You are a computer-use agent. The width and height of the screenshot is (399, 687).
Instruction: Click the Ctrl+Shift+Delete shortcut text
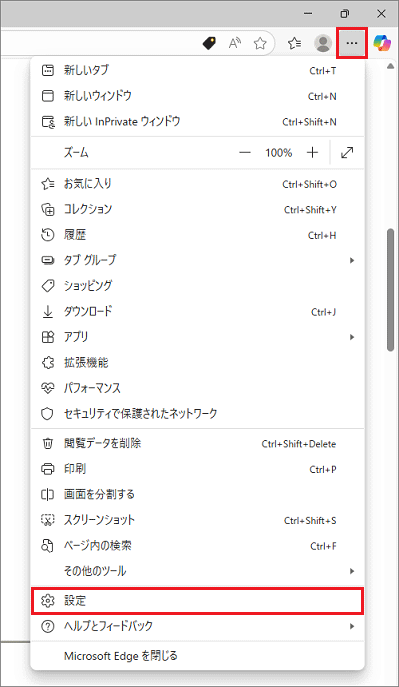click(x=299, y=444)
